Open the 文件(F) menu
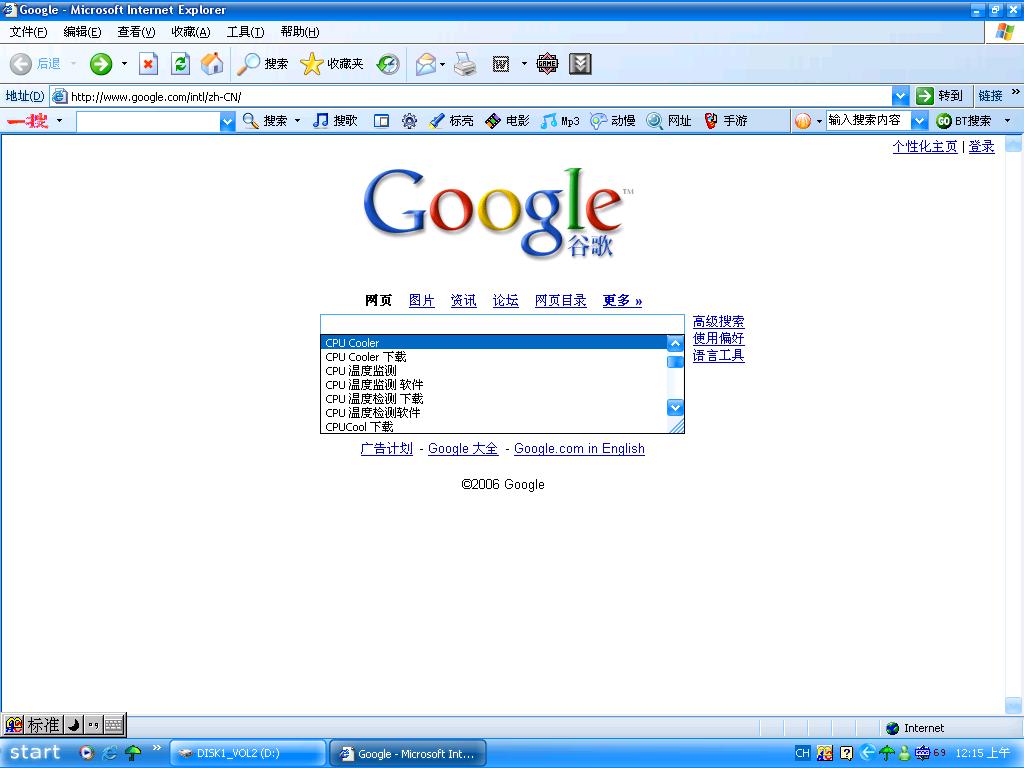The width and height of the screenshot is (1024, 768). click(x=28, y=32)
